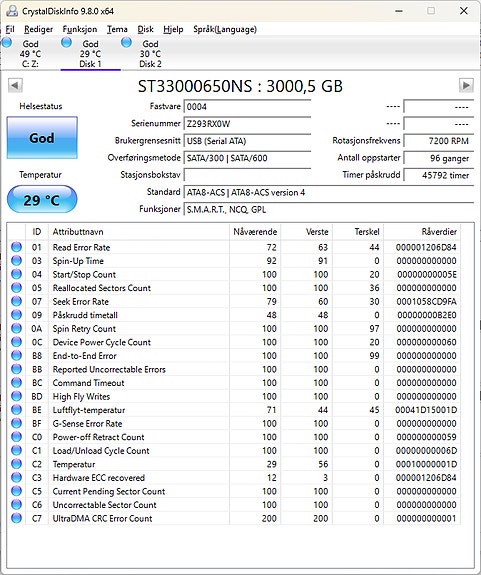Select the Reallocated Sectors Count row
The image size is (481, 575).
(x=234, y=288)
